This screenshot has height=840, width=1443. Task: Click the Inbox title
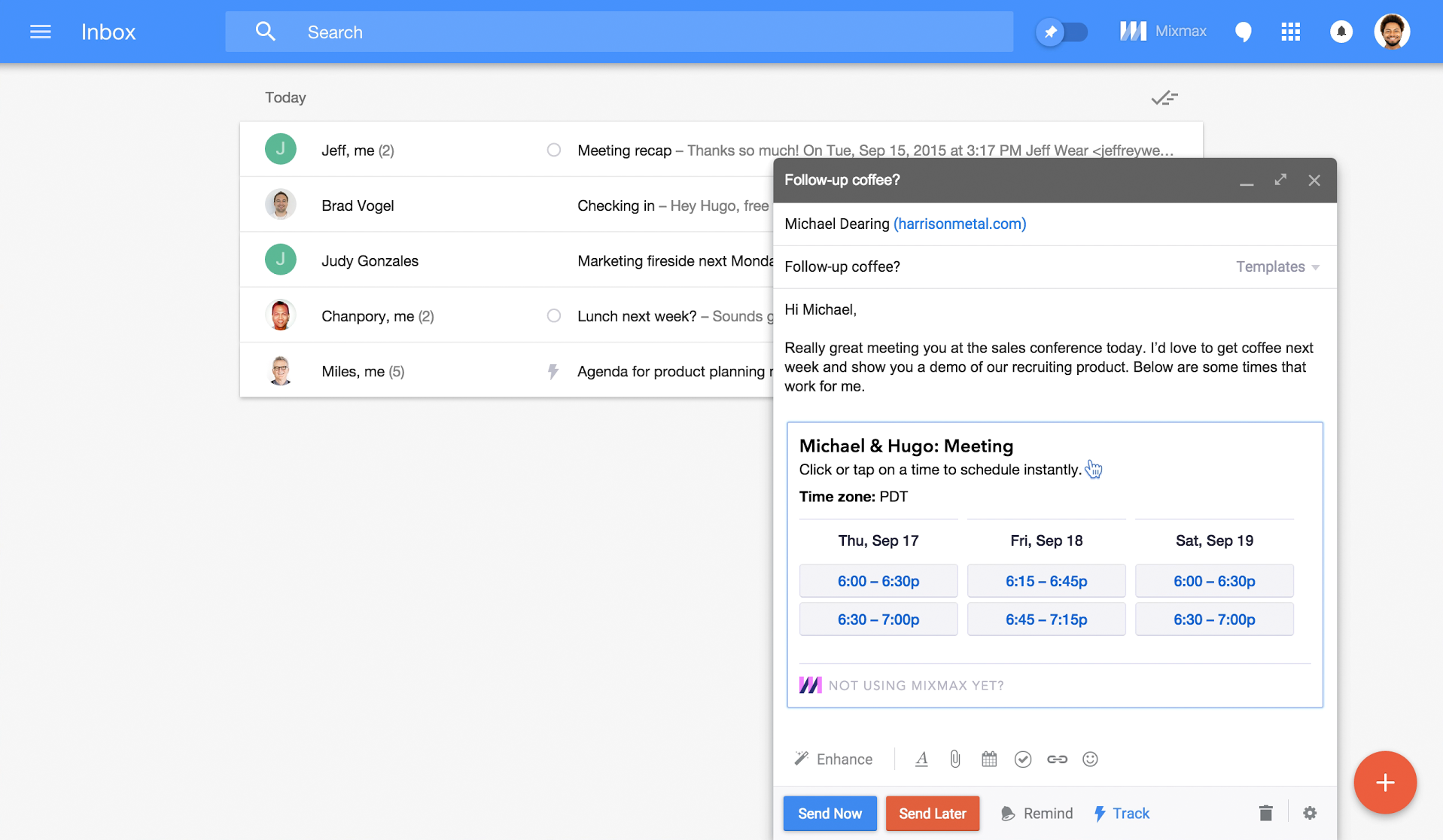tap(108, 32)
